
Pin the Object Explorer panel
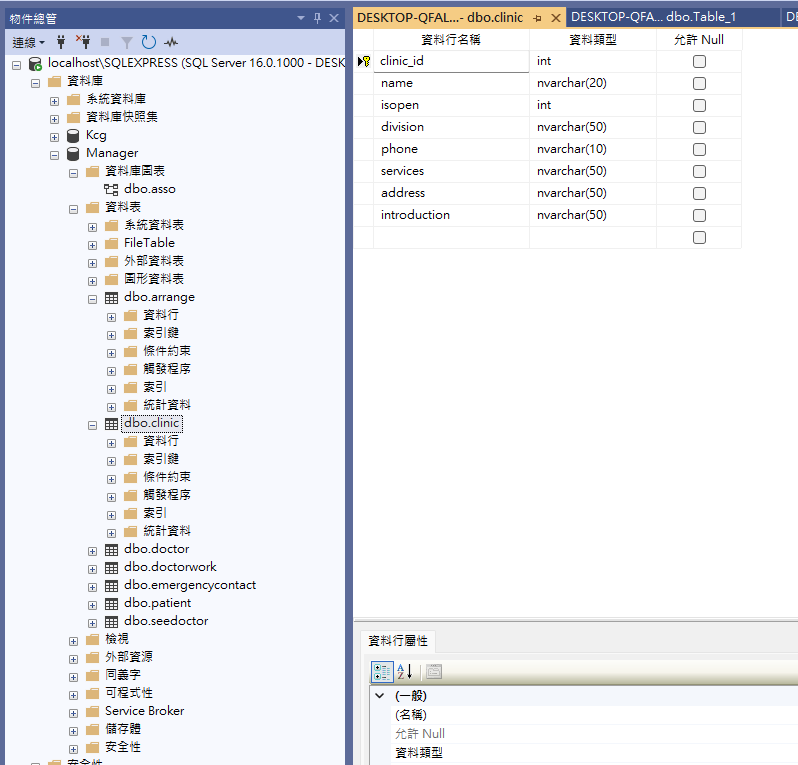coord(317,18)
